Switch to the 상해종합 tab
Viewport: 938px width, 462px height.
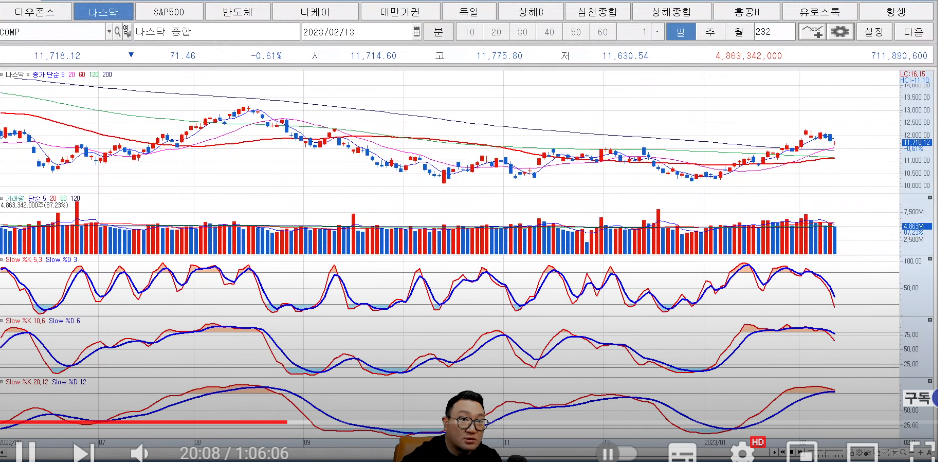pyautogui.click(x=672, y=11)
